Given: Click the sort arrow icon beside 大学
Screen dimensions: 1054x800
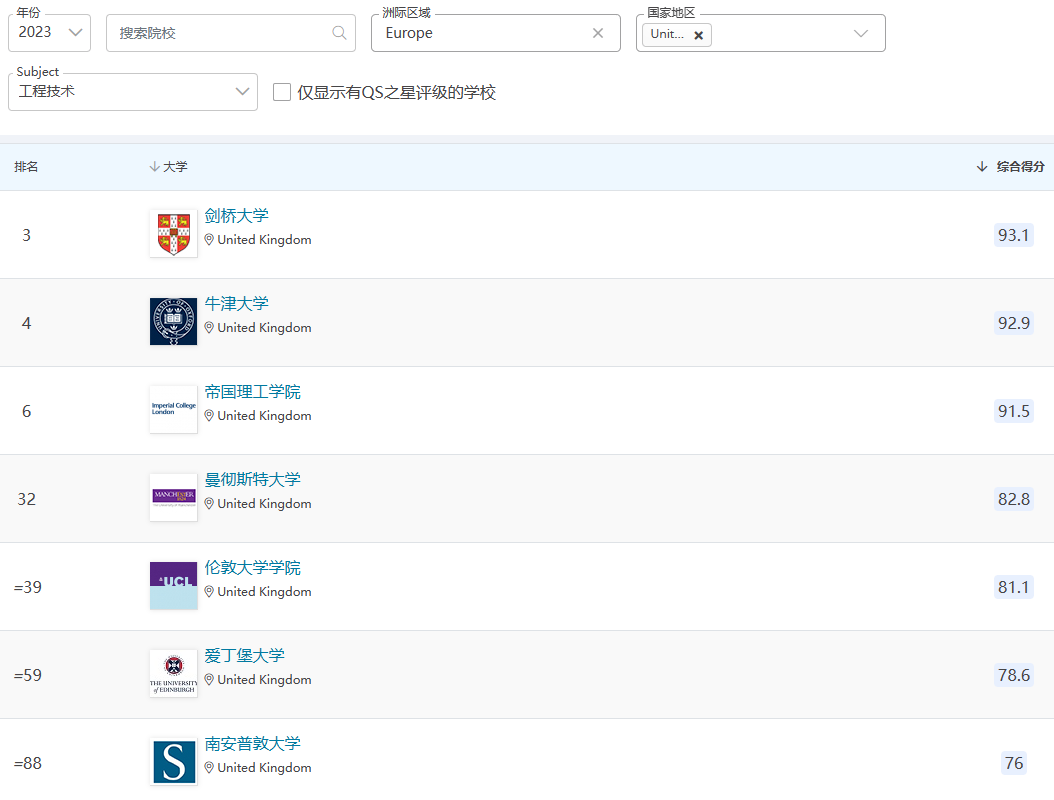Looking at the screenshot, I should click(x=154, y=167).
